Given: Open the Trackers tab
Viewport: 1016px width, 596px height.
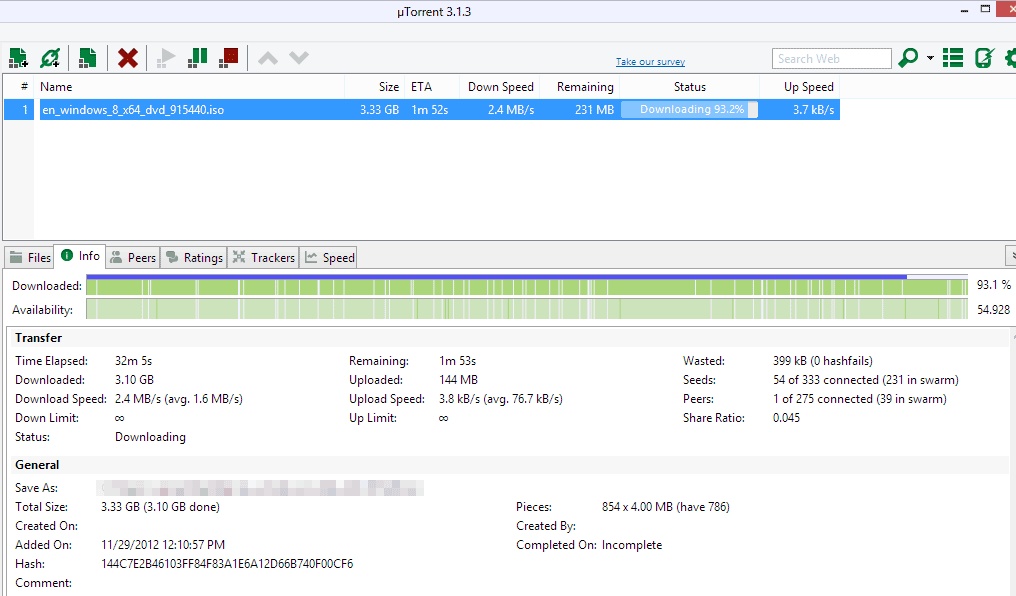Looking at the screenshot, I should pyautogui.click(x=264, y=258).
